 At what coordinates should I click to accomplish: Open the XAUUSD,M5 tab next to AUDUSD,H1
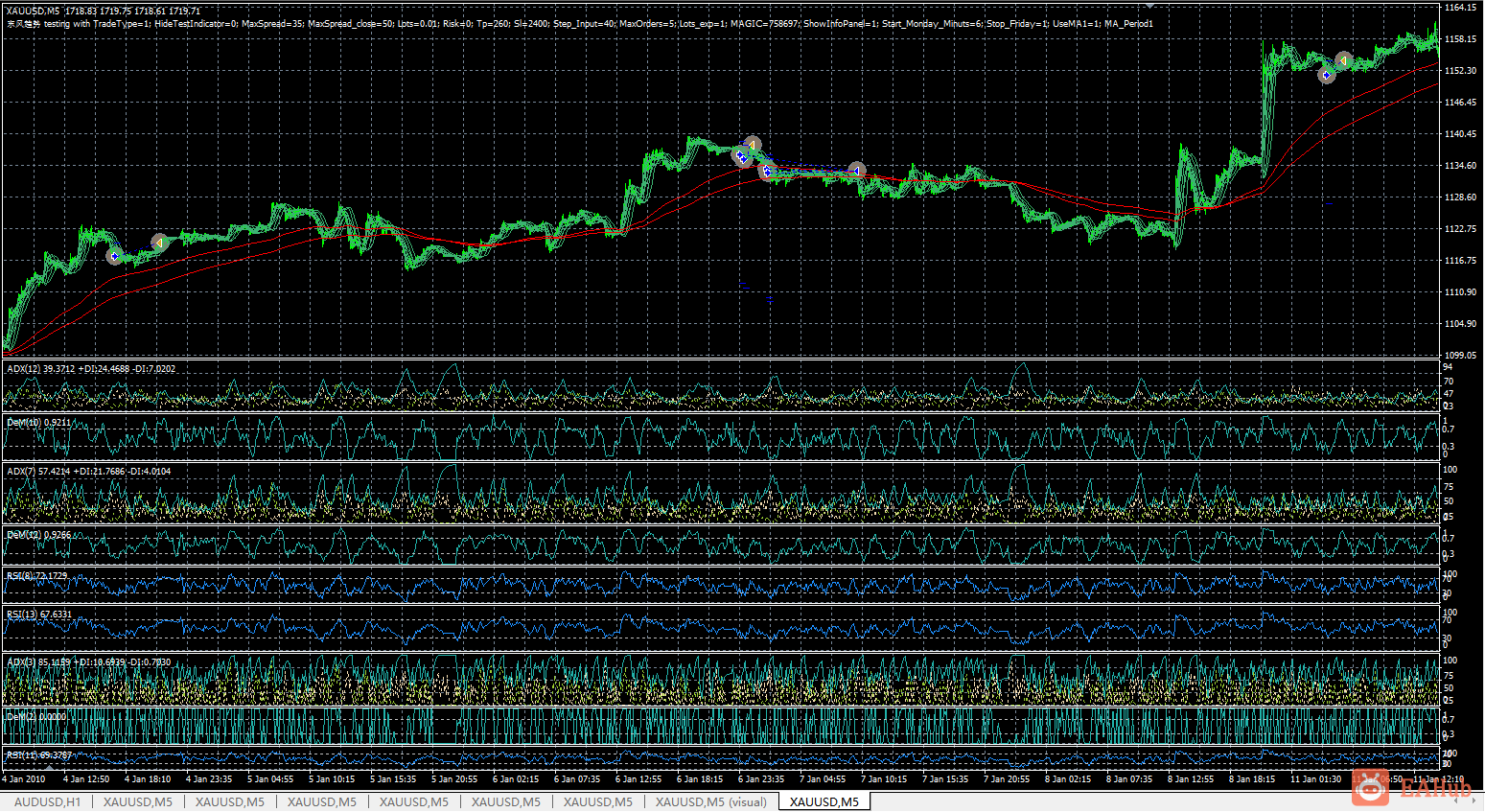[x=138, y=801]
